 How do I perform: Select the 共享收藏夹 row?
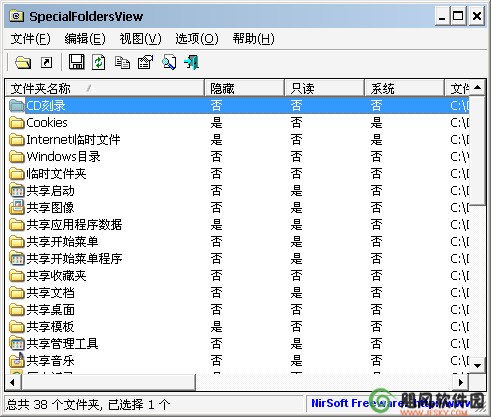(x=237, y=276)
